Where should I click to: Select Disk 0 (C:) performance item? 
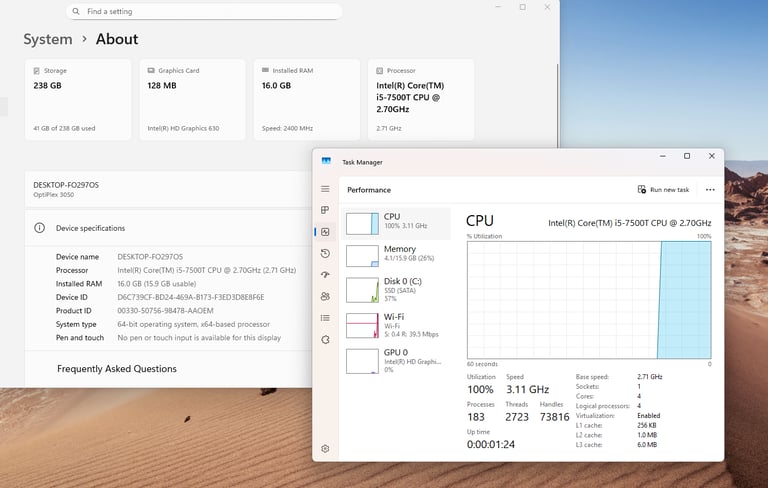396,290
